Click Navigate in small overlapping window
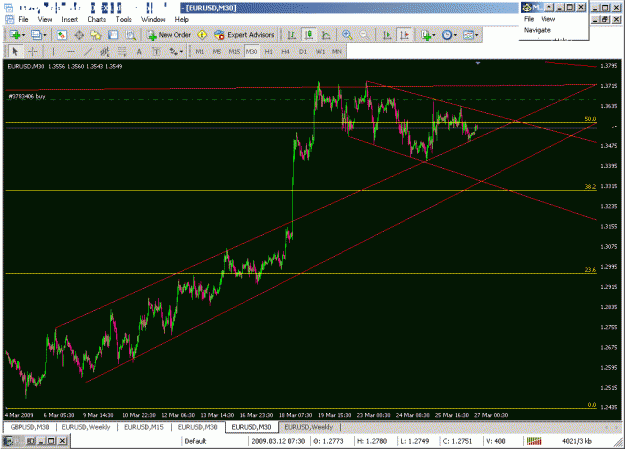 point(537,30)
